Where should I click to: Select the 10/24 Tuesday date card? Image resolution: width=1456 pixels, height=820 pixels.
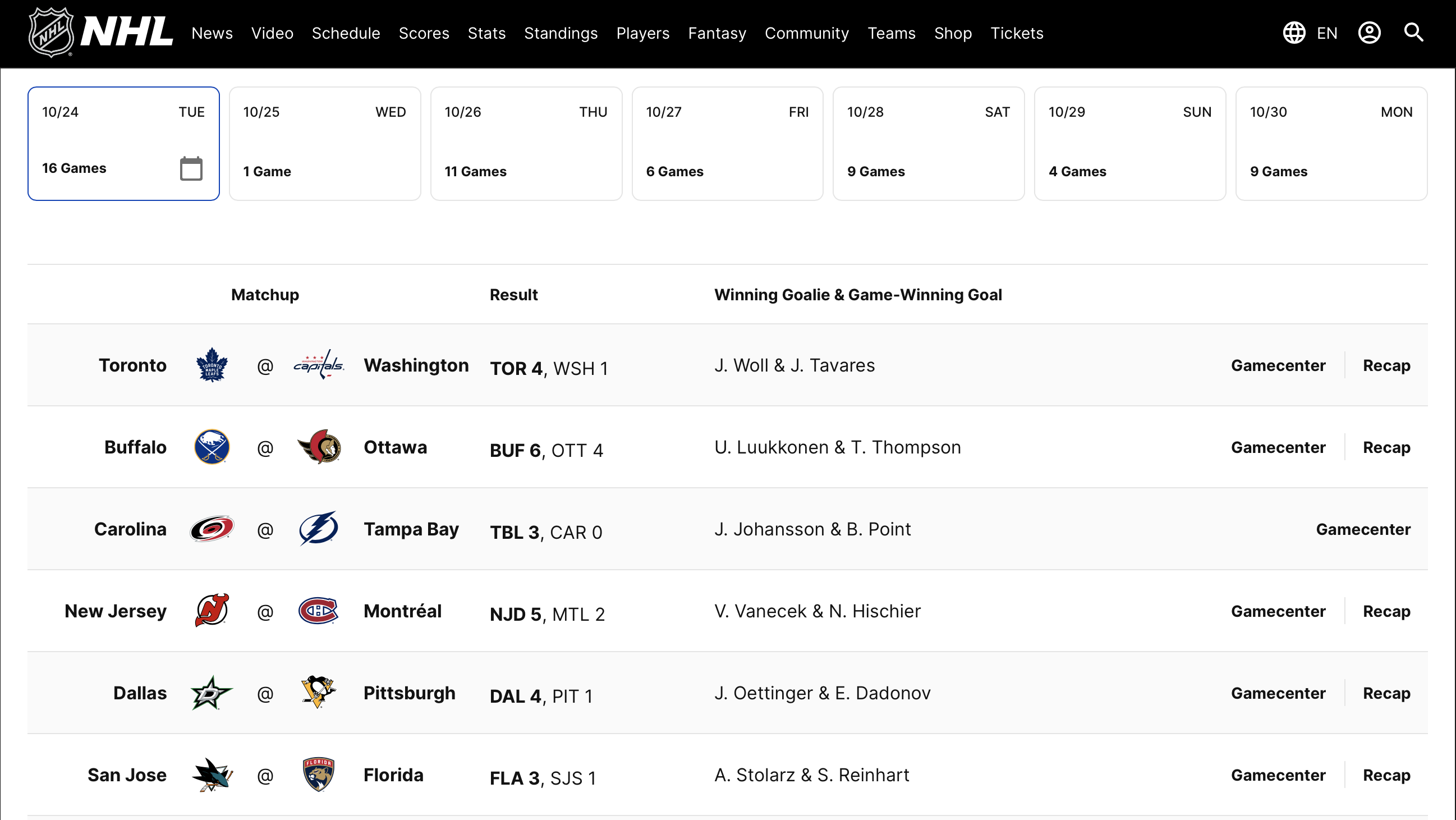123,143
